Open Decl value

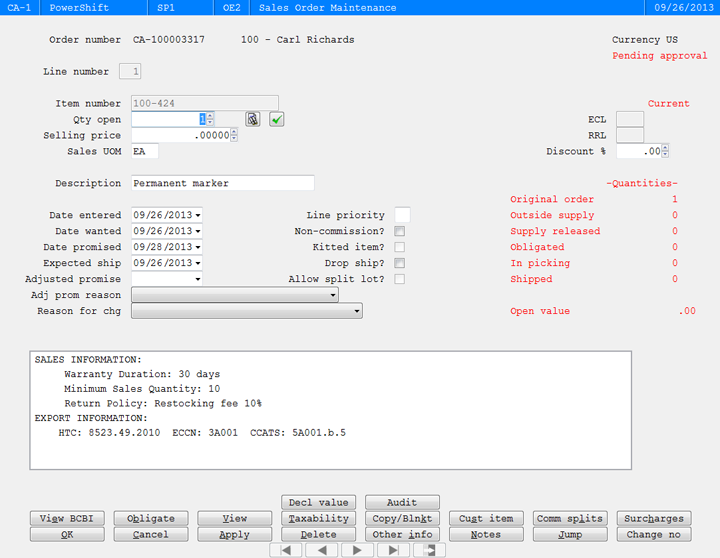tap(319, 502)
